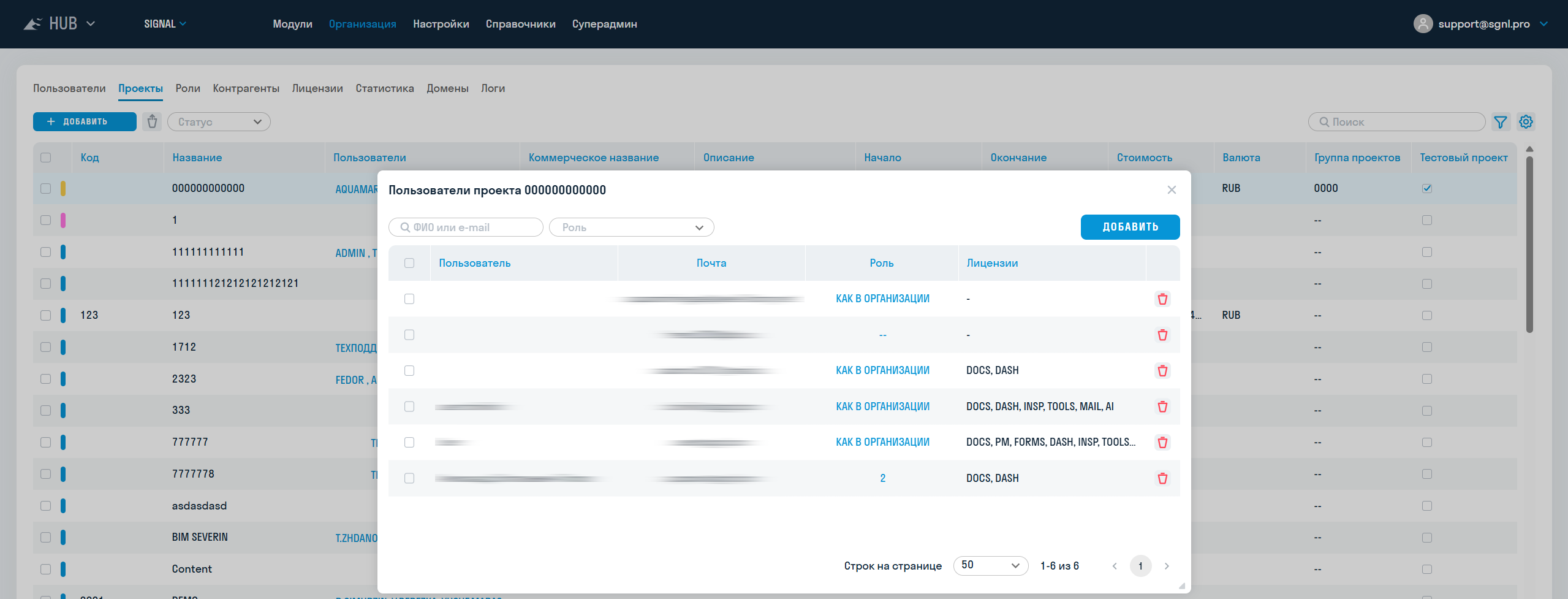Click the Поиск search field
Image resolution: width=1568 pixels, height=599 pixels.
click(x=1396, y=122)
